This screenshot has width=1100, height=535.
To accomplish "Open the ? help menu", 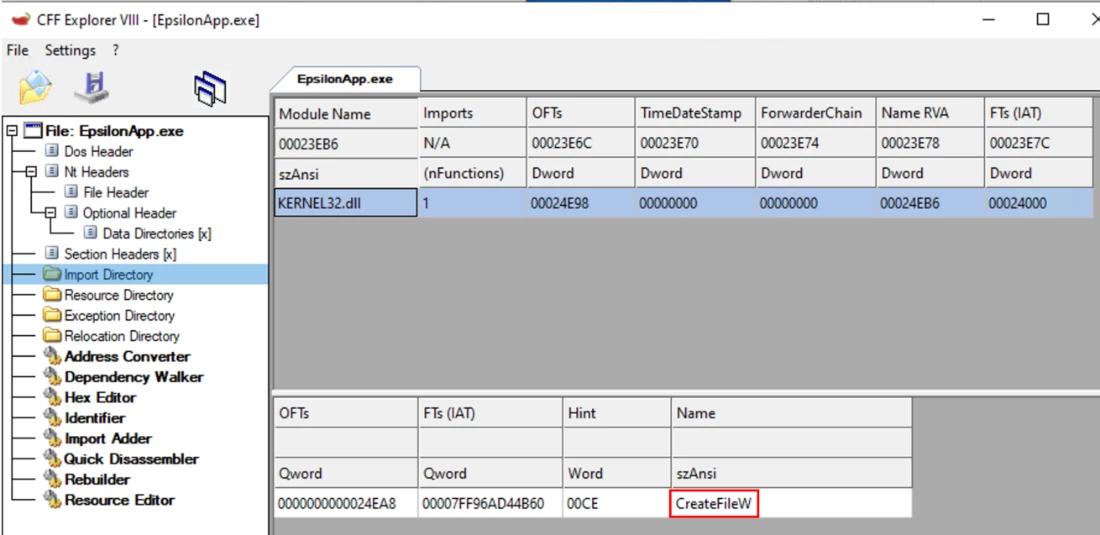I will coord(116,50).
